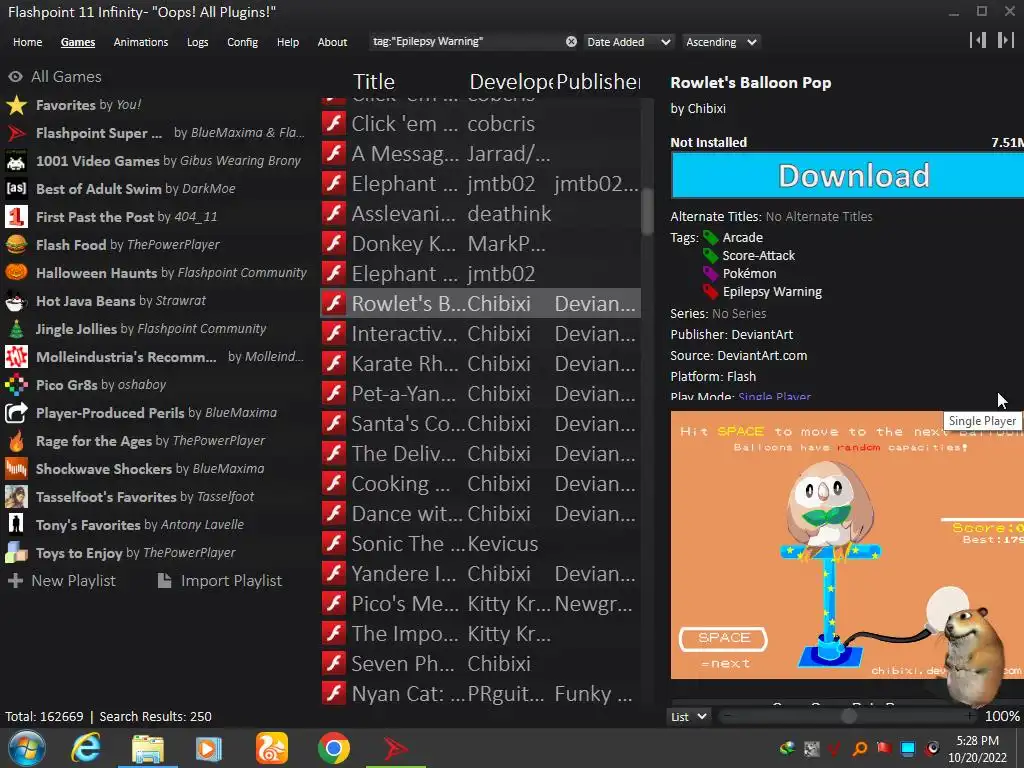The width and height of the screenshot is (1024, 768).
Task: Select the Flash Food burger icon
Action: coord(16,245)
